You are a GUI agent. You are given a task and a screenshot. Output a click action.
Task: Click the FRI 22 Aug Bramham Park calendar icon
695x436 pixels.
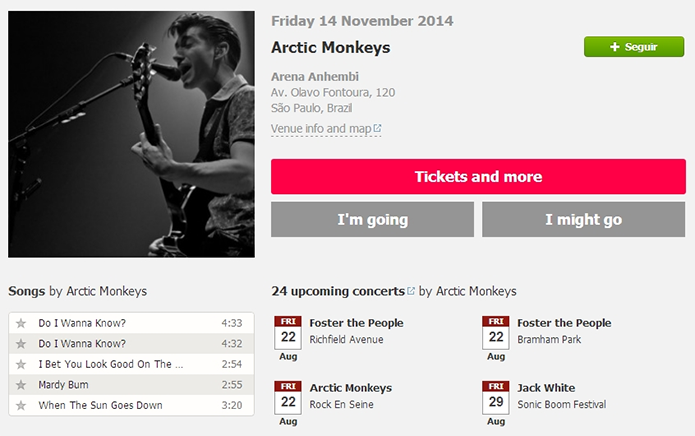[496, 333]
